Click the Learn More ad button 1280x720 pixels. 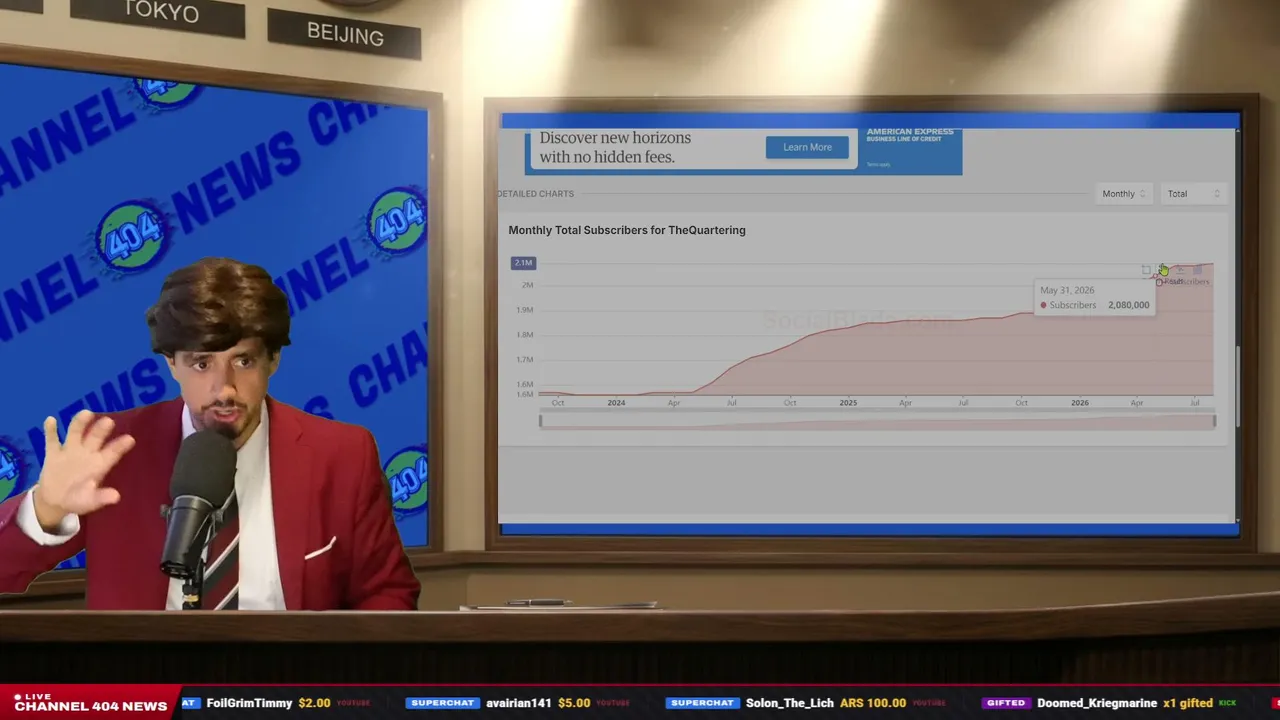(x=807, y=147)
